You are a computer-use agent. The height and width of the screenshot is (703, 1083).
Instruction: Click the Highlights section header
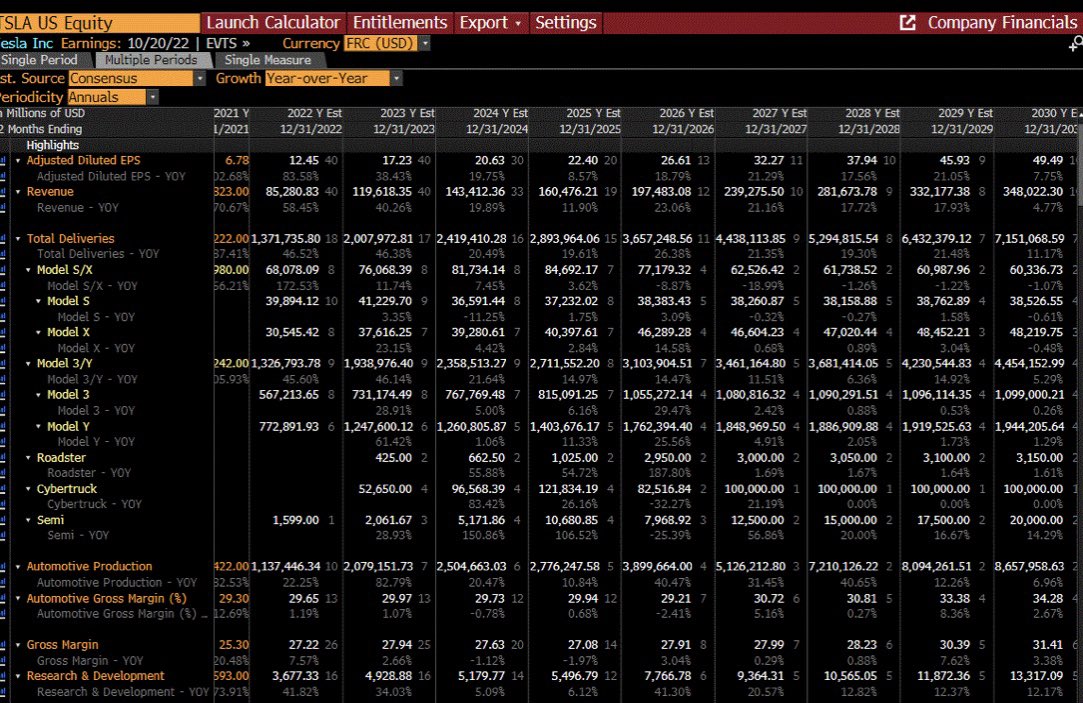(52, 145)
